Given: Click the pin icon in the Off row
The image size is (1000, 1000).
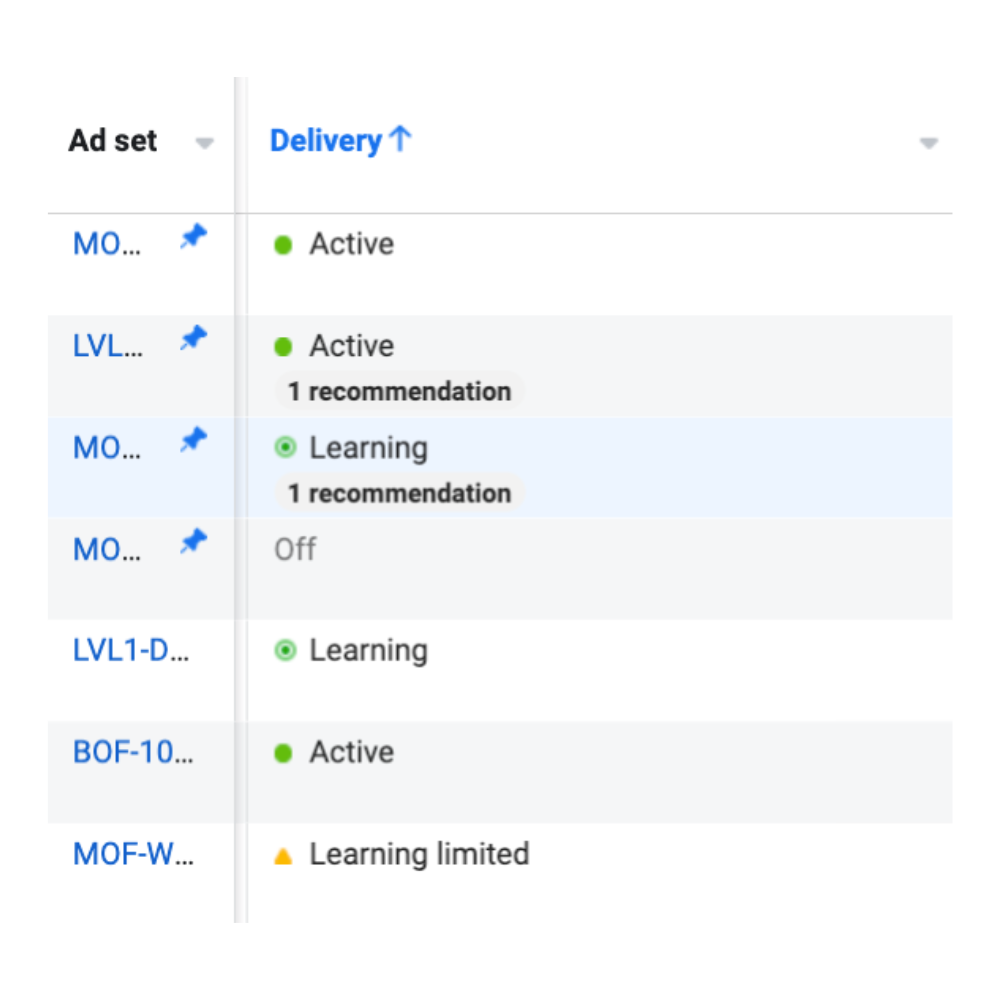Looking at the screenshot, I should tap(193, 541).
